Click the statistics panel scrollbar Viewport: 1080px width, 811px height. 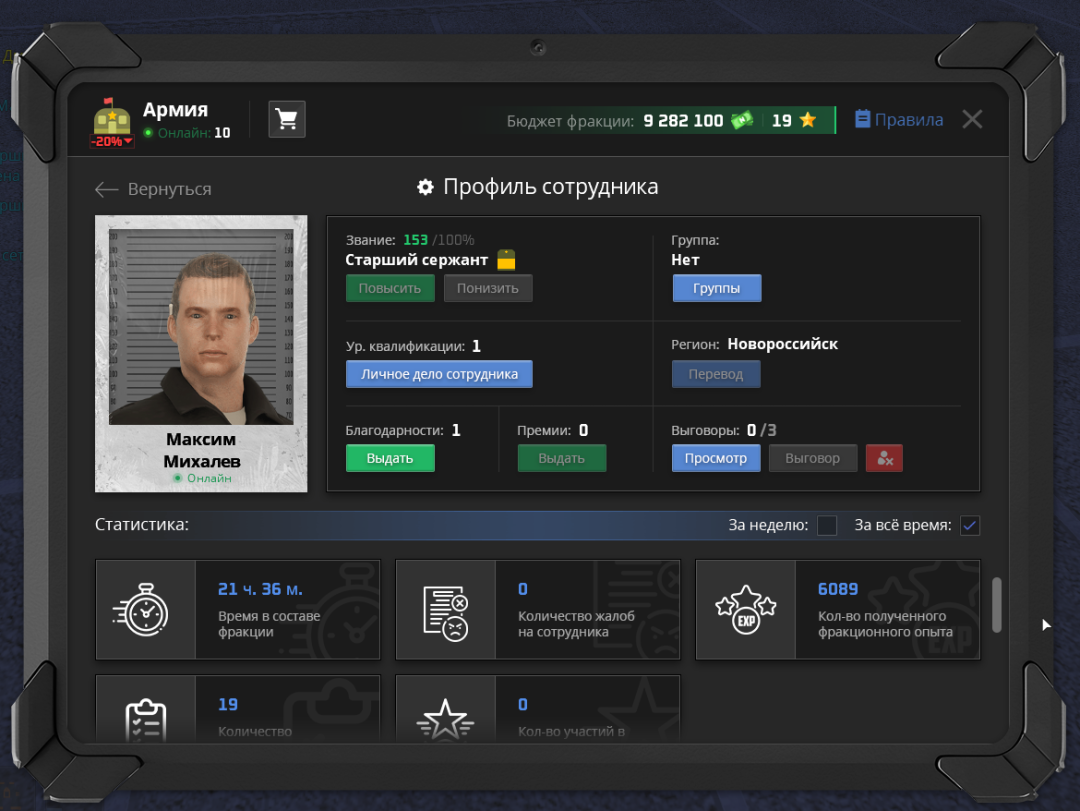(x=996, y=605)
